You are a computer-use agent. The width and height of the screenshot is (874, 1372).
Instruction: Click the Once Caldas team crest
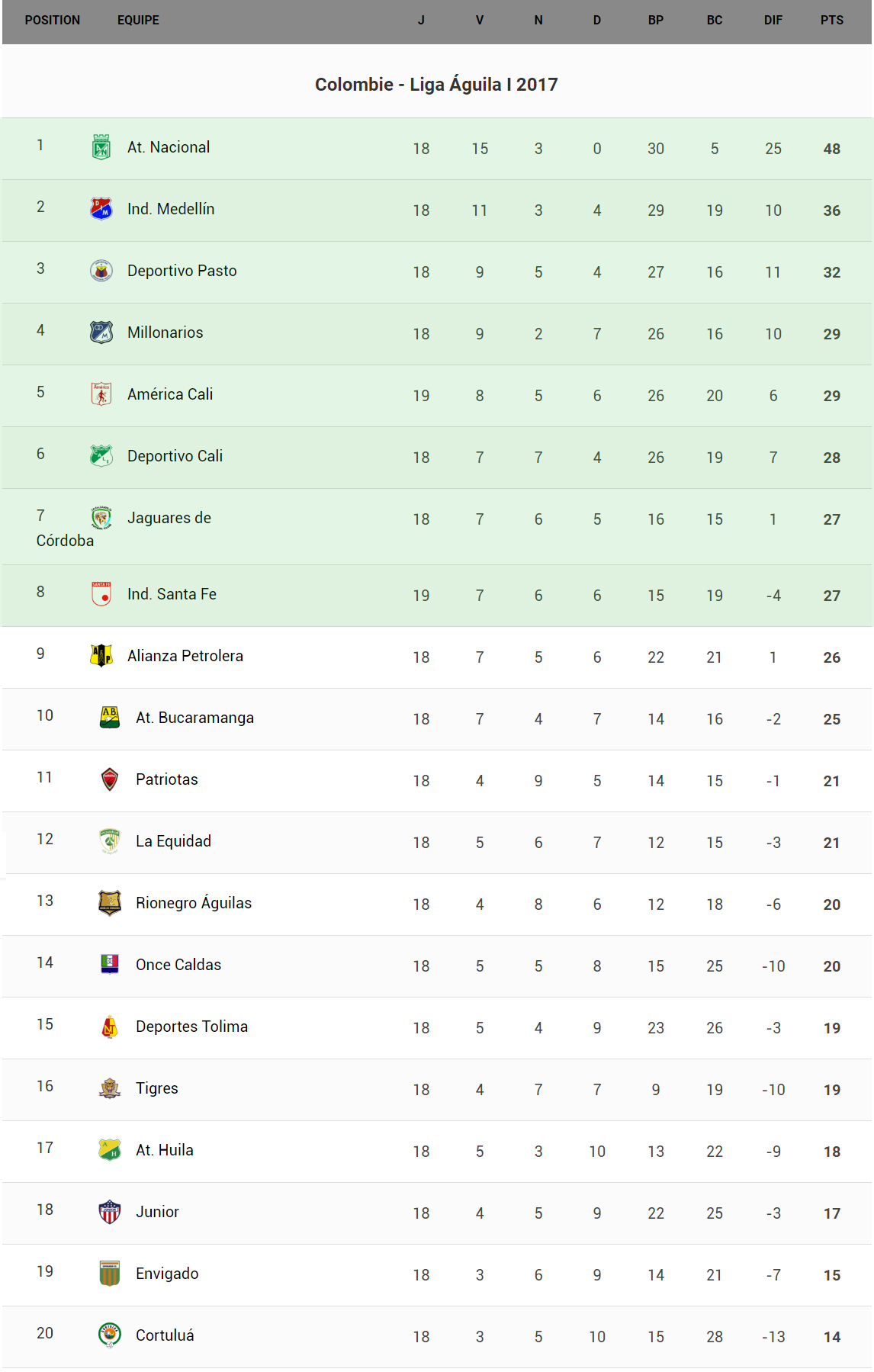[x=110, y=965]
